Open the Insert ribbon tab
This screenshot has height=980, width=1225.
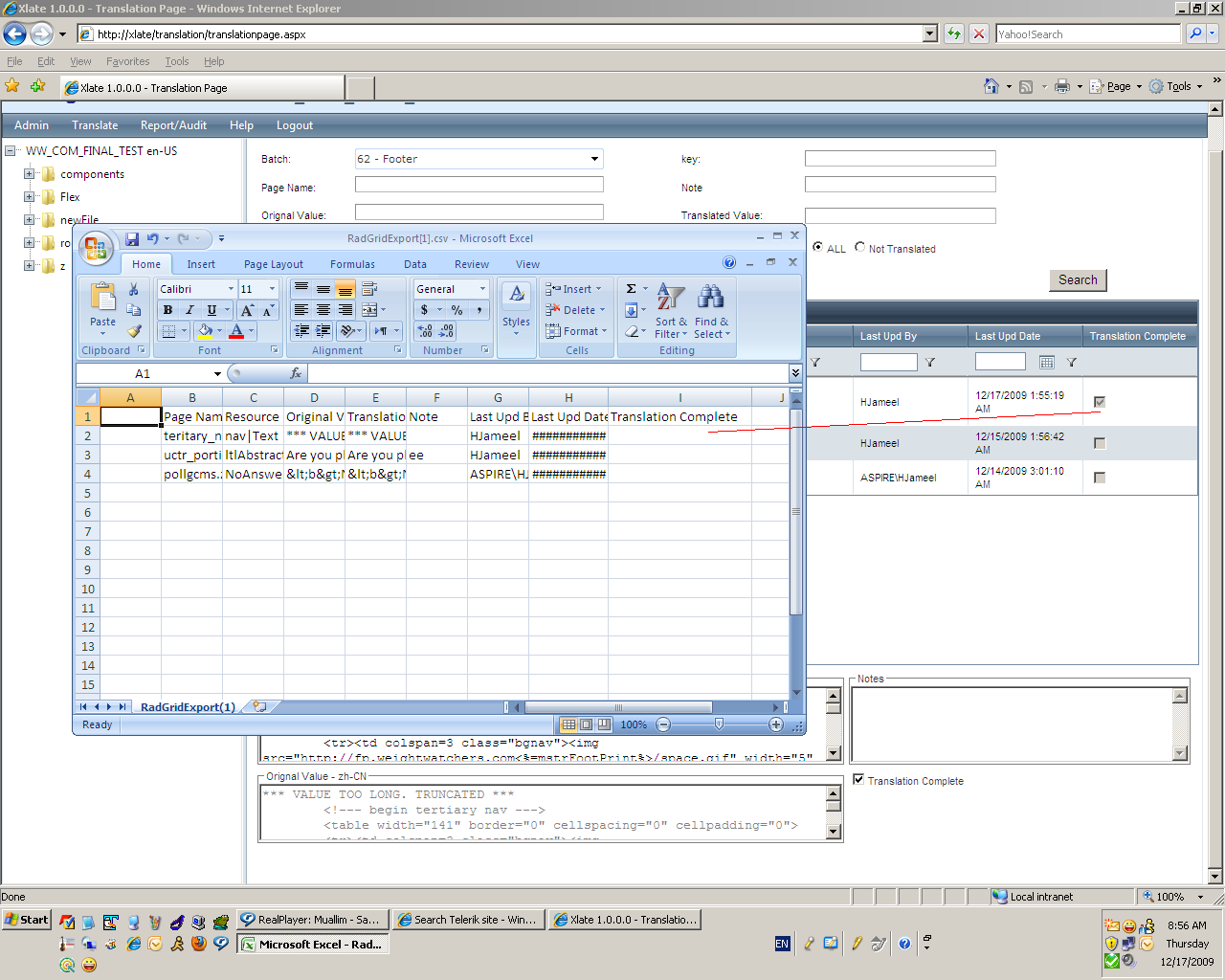201,264
